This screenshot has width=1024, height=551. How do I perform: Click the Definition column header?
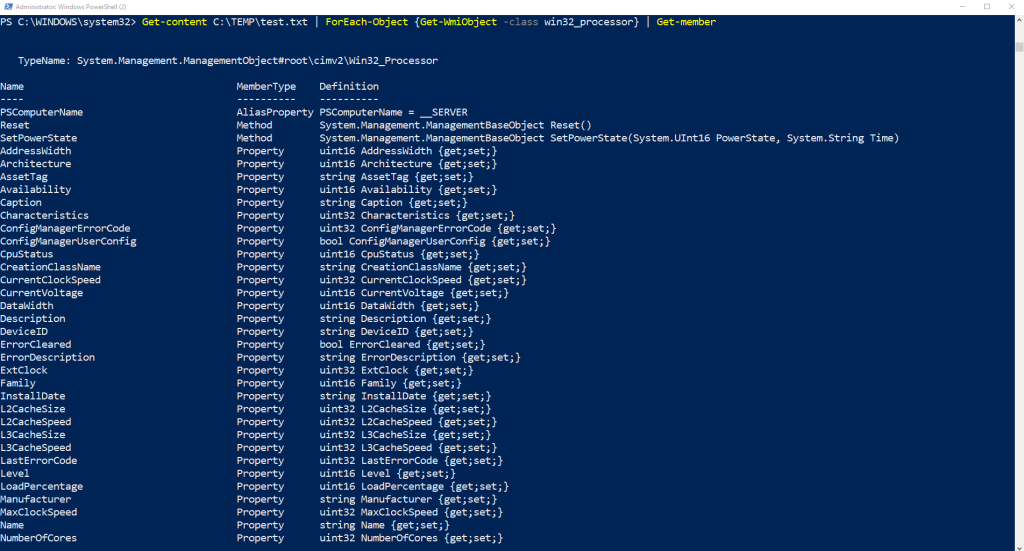pyautogui.click(x=349, y=87)
